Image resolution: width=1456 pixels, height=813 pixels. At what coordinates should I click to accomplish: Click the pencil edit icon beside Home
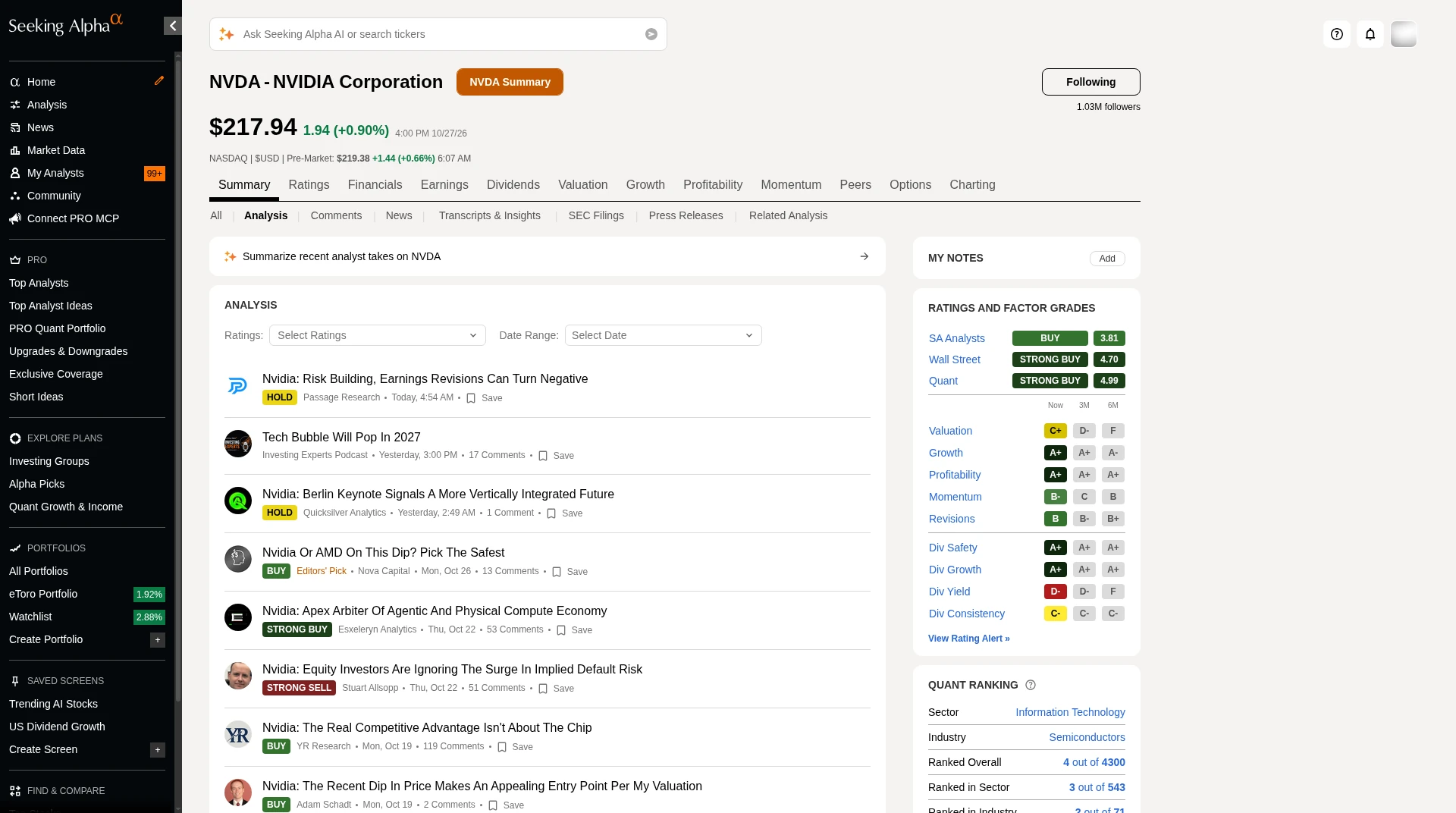159,80
